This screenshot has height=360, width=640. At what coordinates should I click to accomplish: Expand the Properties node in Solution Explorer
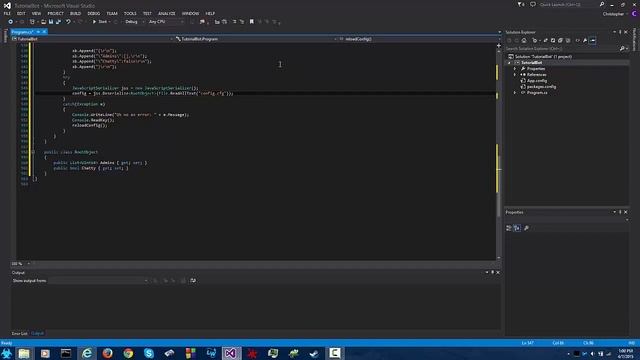pos(515,69)
